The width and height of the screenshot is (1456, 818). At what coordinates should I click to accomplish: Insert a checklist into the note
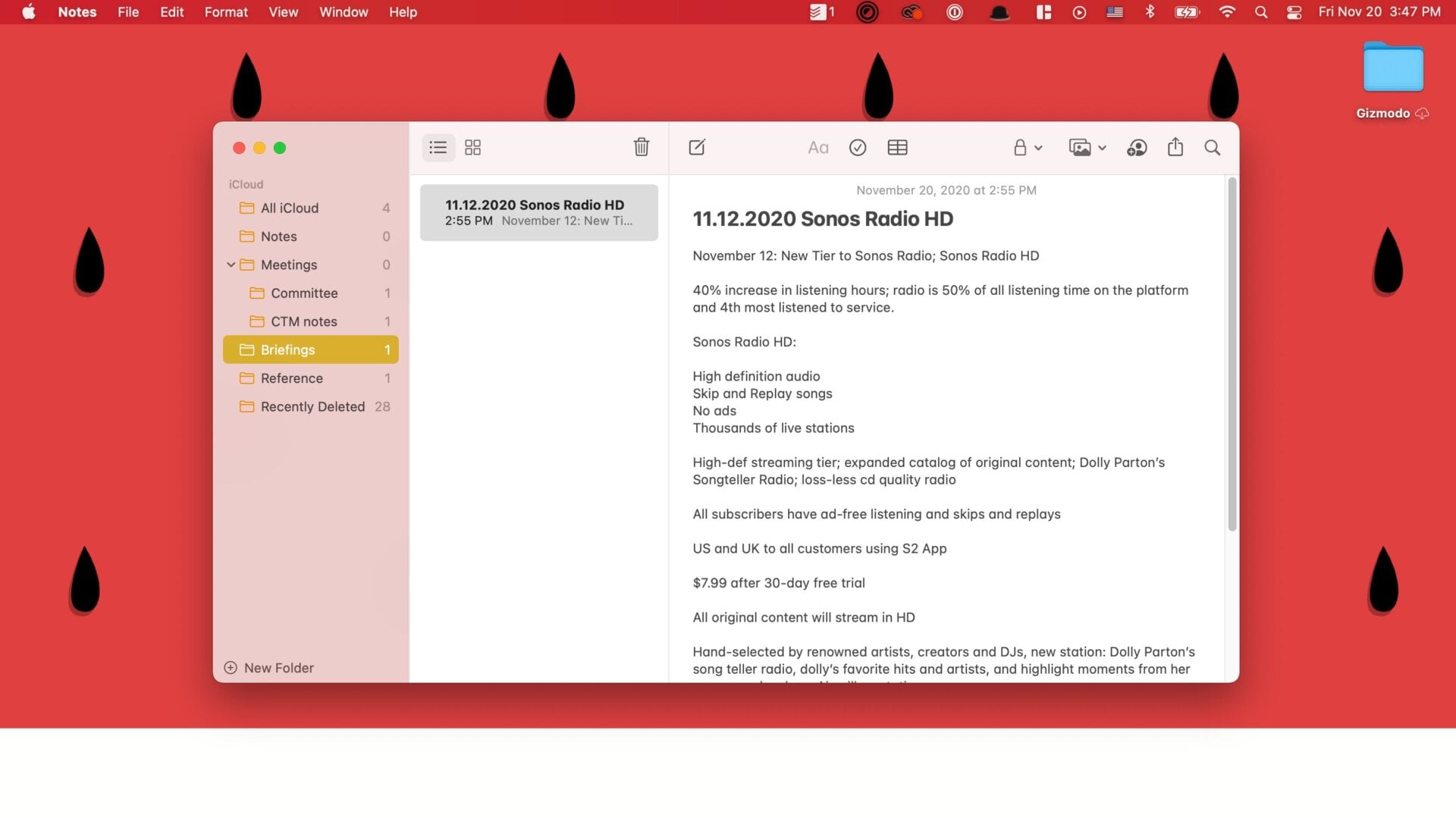coord(858,147)
